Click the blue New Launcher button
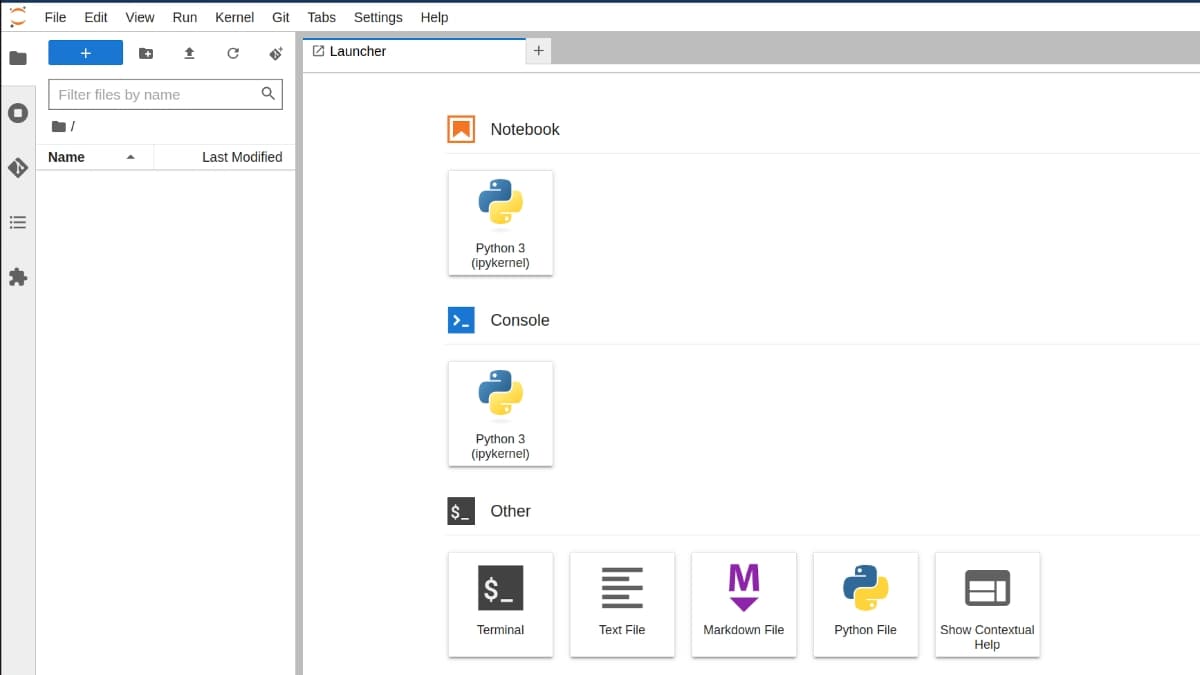 click(x=86, y=53)
